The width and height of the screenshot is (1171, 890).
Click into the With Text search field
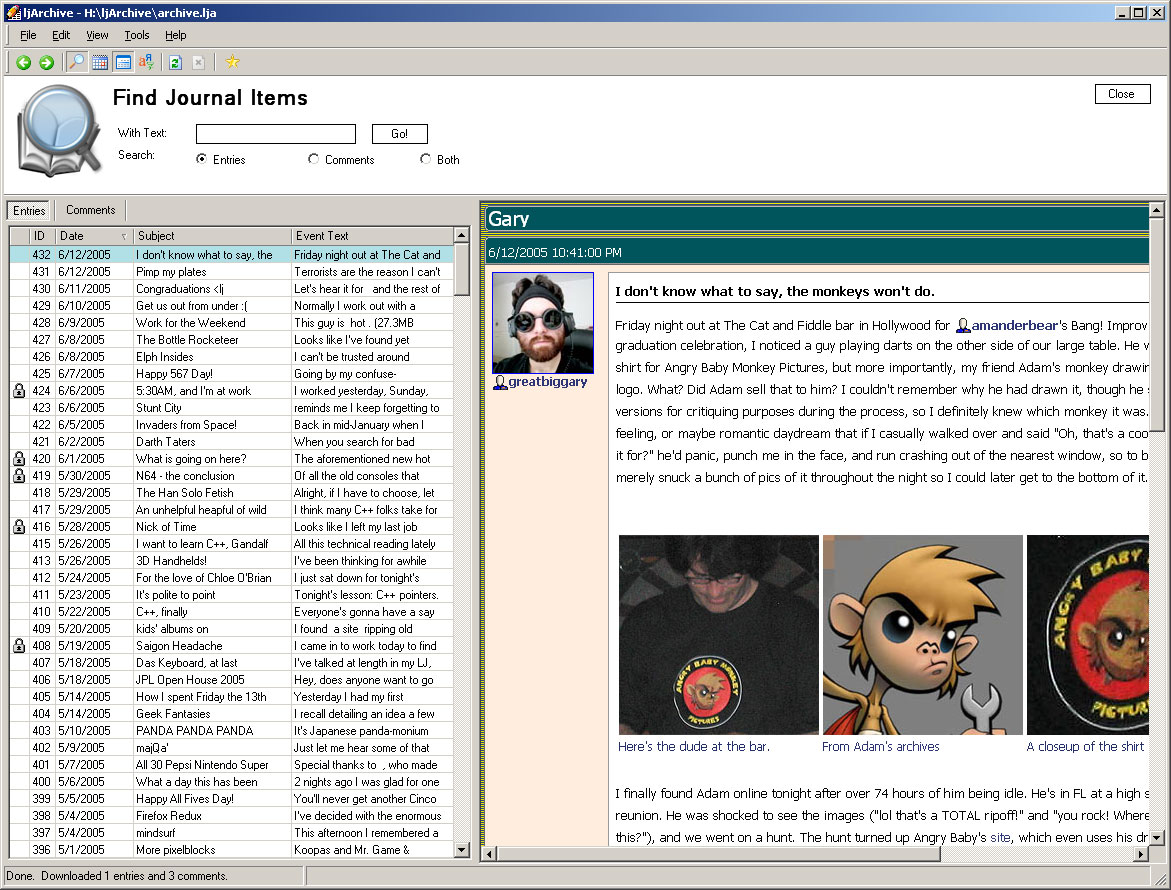click(x=276, y=134)
